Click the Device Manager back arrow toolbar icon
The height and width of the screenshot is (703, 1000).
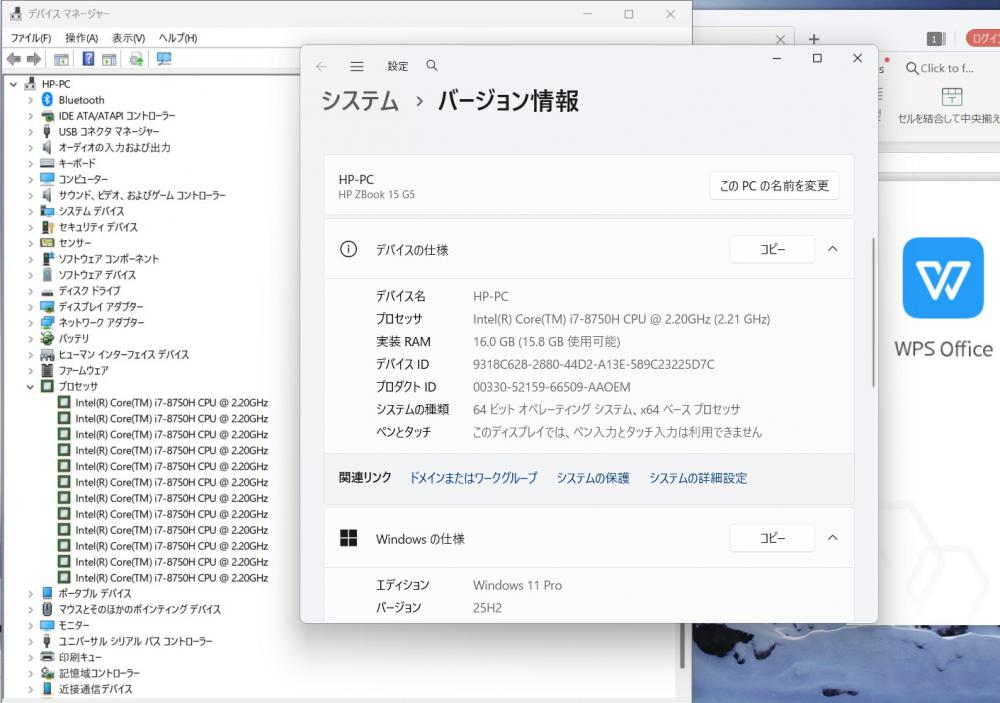[x=13, y=59]
